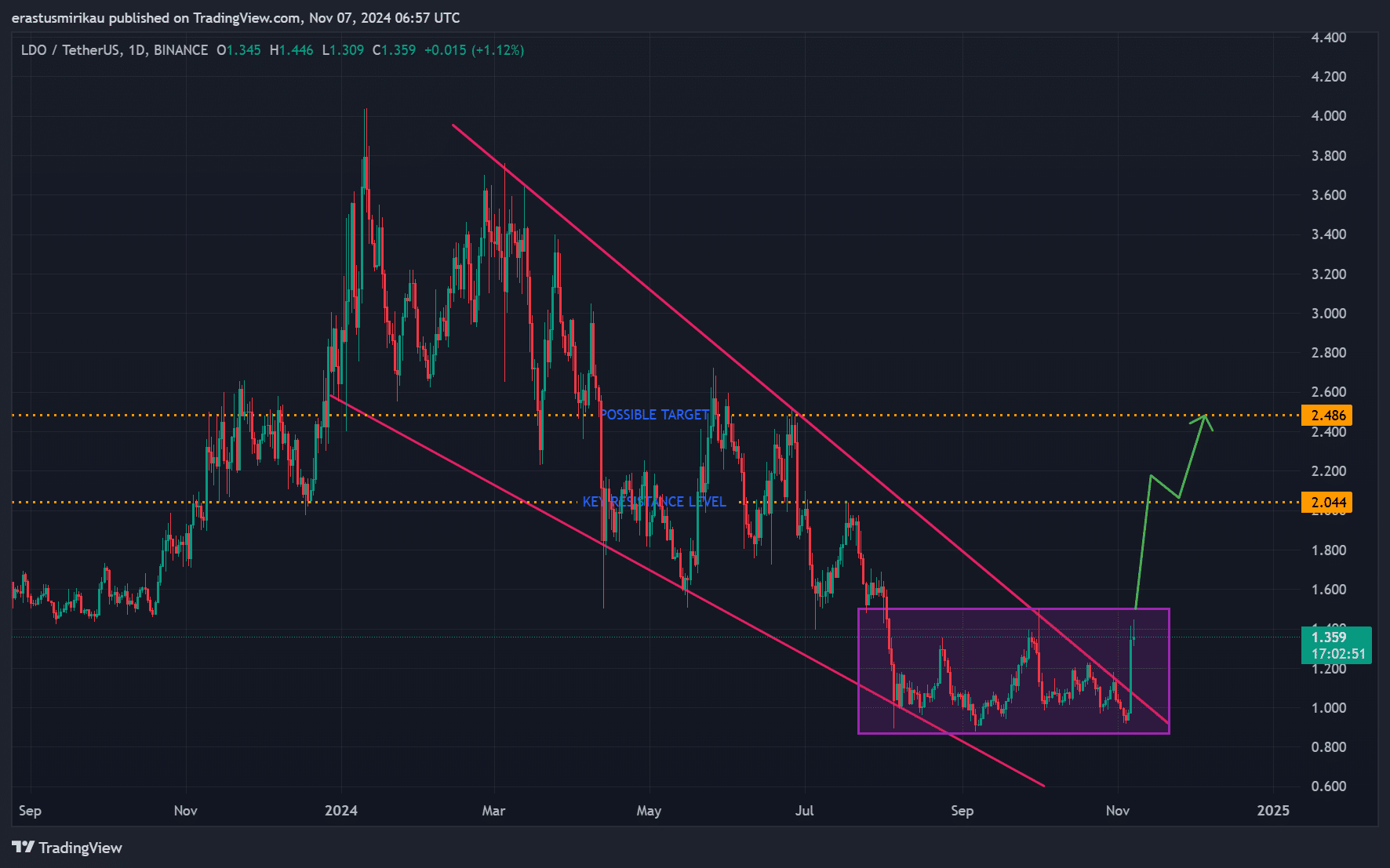This screenshot has width=1390, height=868.
Task: Click the 3.000 price axis value
Action: pyautogui.click(x=1329, y=314)
